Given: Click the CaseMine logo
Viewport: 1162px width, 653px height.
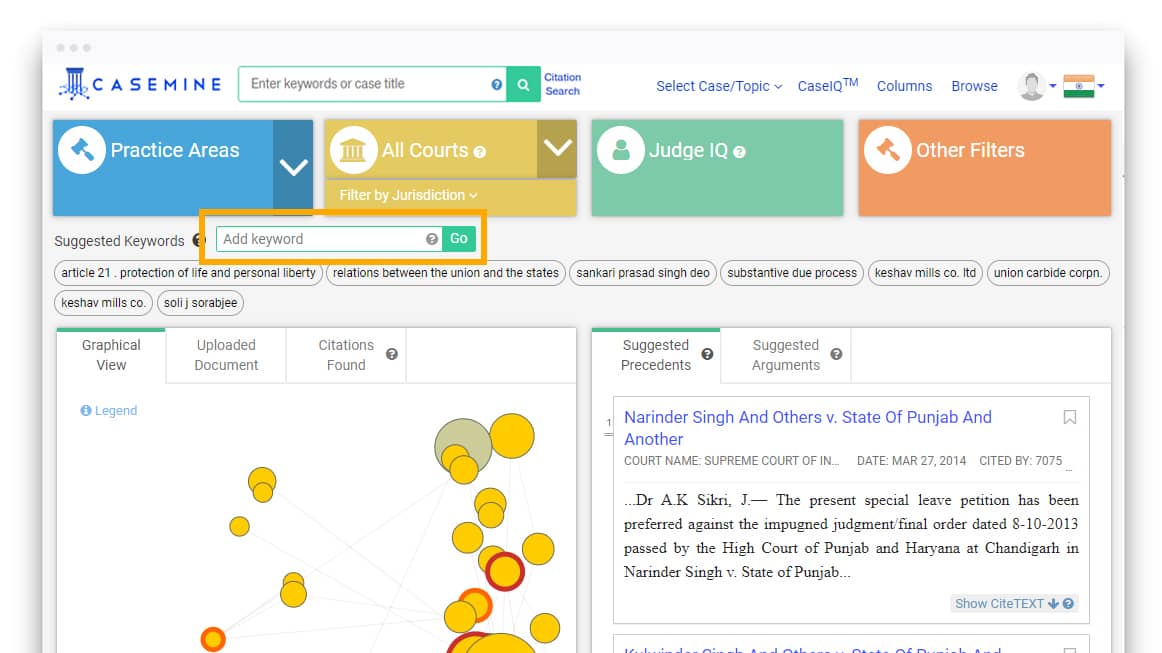Looking at the screenshot, I should pyautogui.click(x=139, y=84).
